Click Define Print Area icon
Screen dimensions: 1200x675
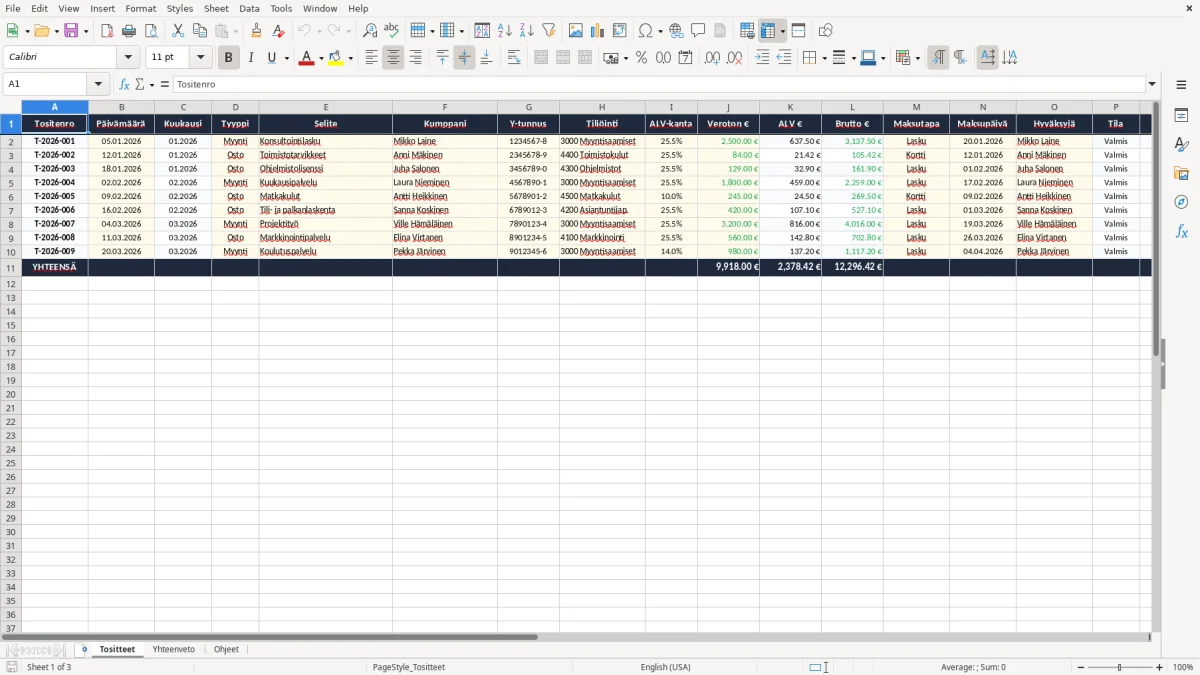(747, 31)
